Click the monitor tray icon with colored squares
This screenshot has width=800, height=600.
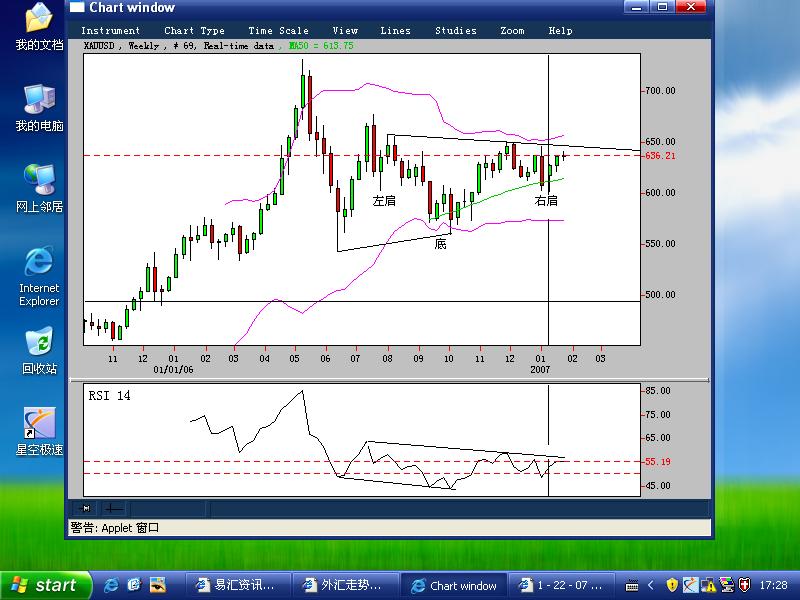click(x=727, y=585)
